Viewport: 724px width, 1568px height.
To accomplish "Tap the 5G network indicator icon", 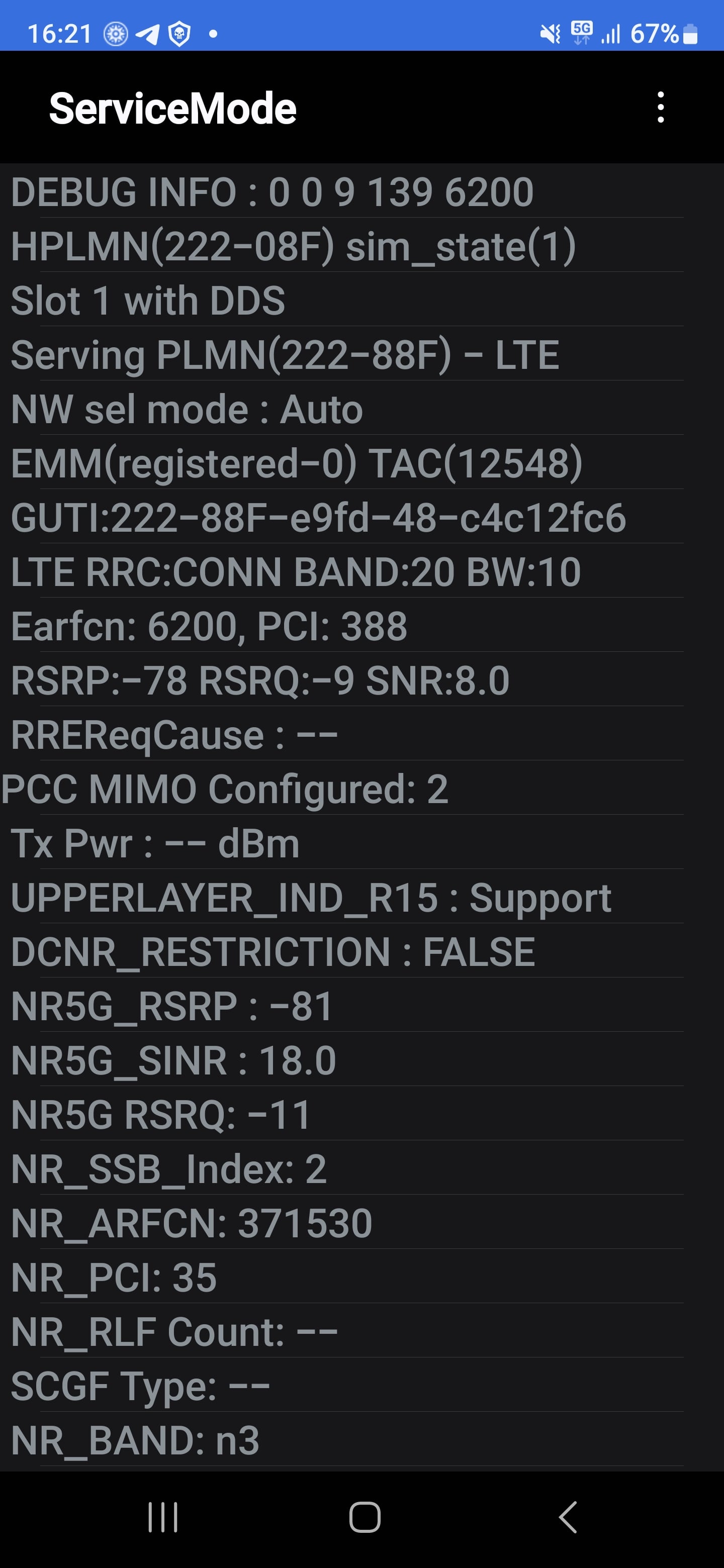I will (582, 33).
